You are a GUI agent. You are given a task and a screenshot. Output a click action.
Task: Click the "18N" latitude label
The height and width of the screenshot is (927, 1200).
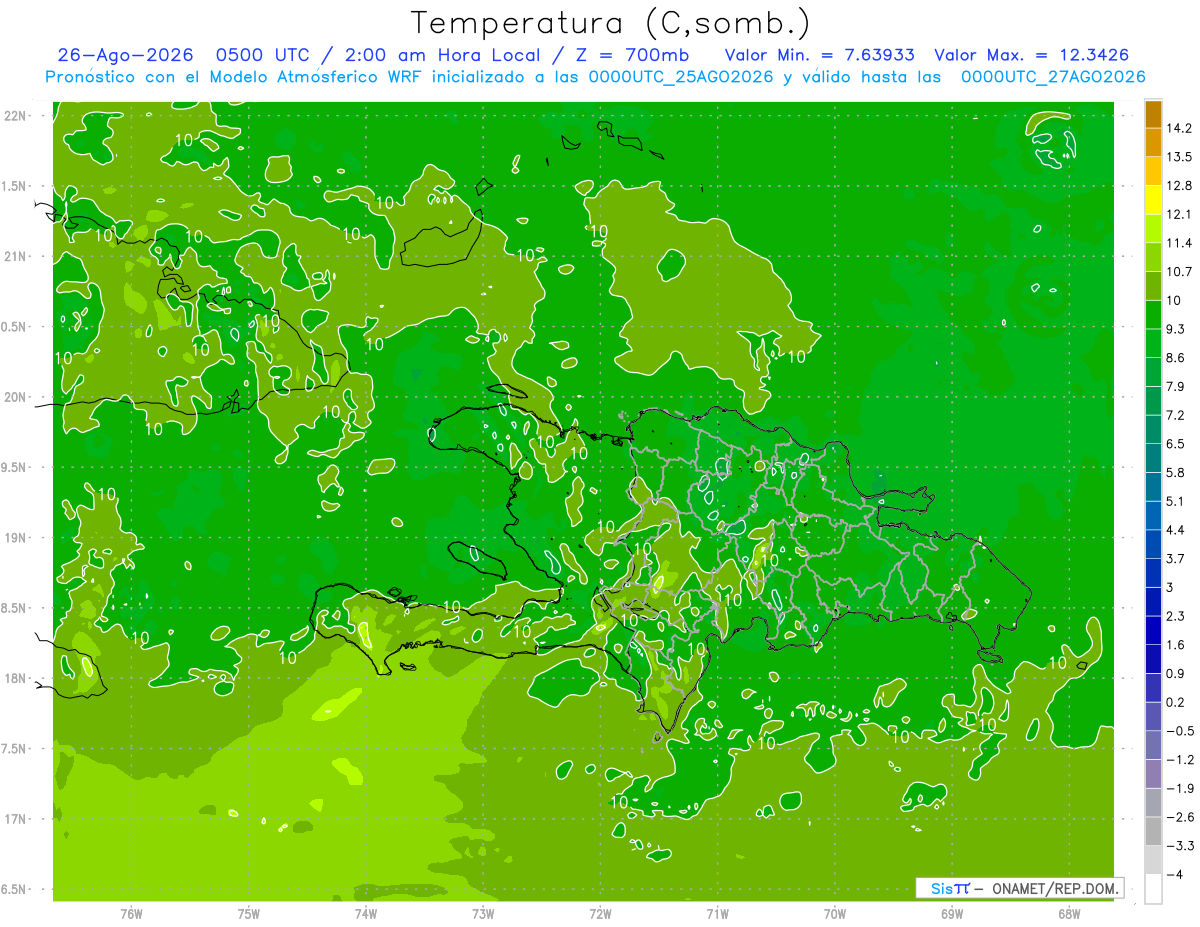coord(14,679)
